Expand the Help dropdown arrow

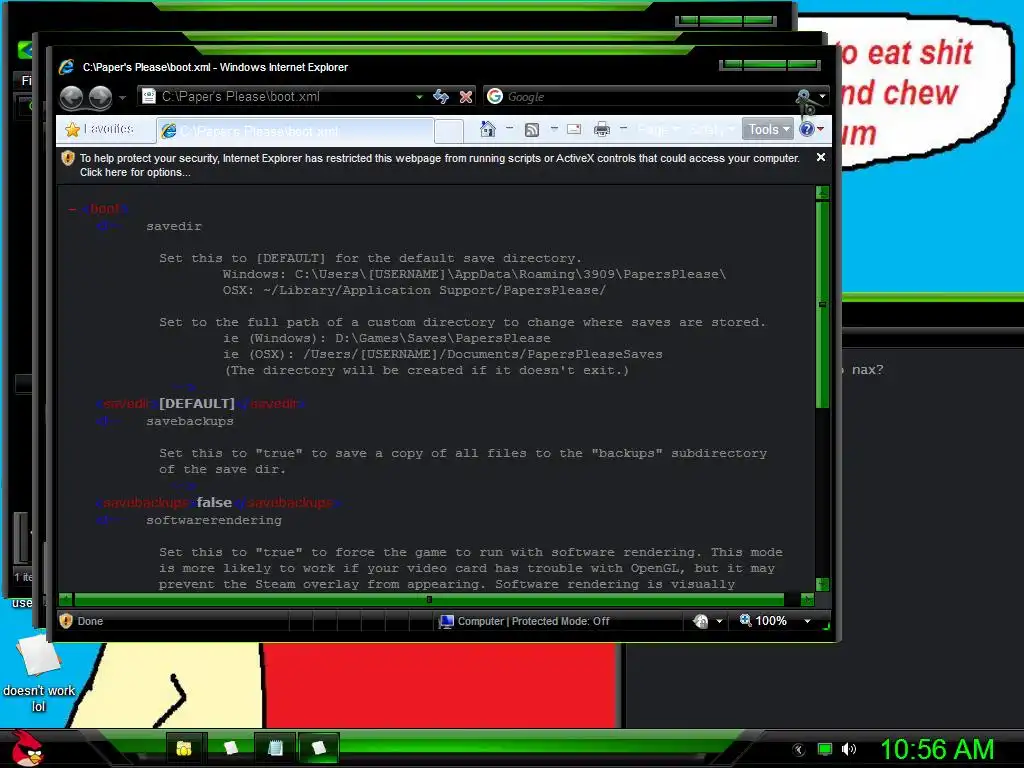821,129
